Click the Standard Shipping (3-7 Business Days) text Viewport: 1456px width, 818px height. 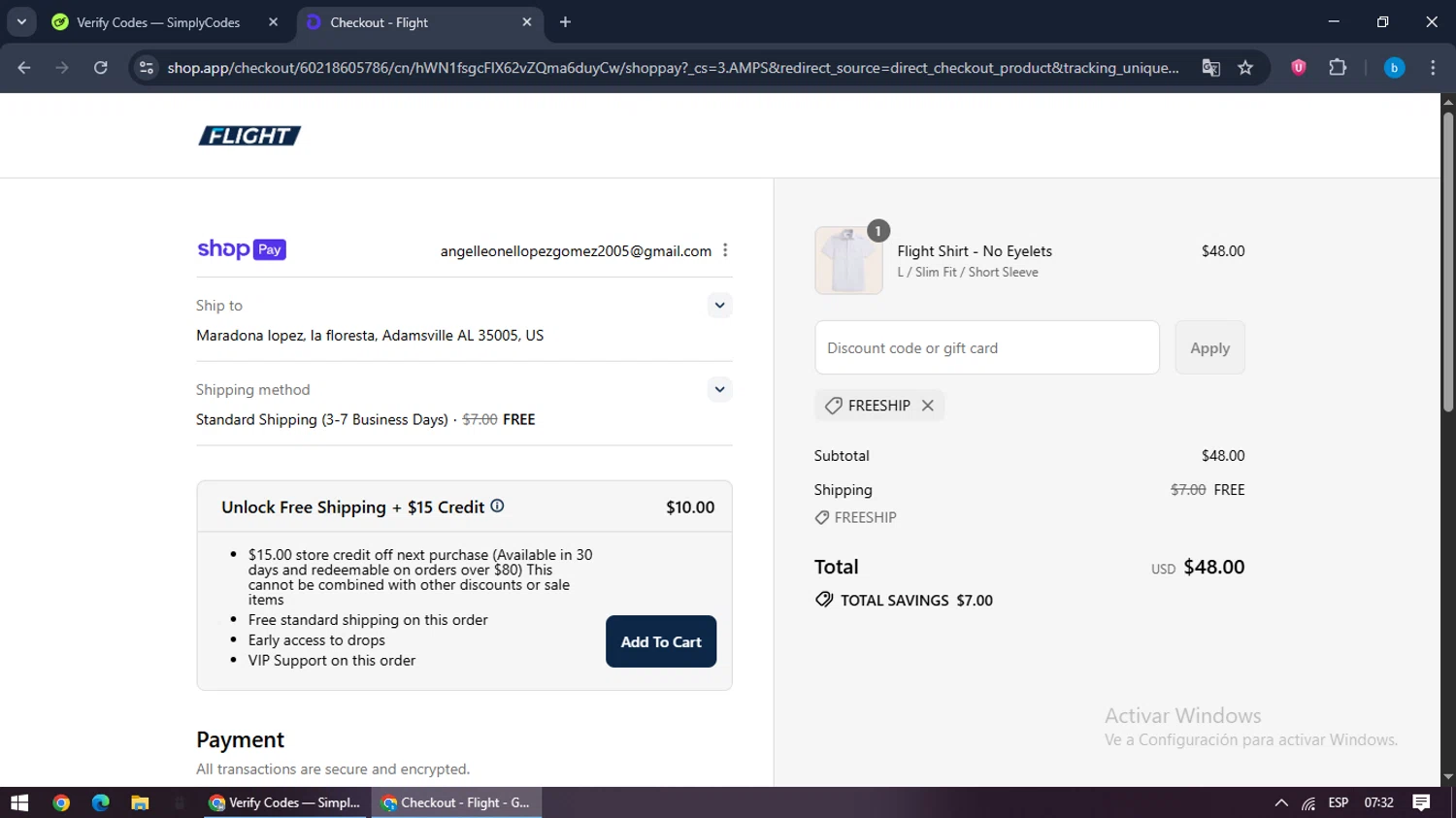[x=322, y=419]
